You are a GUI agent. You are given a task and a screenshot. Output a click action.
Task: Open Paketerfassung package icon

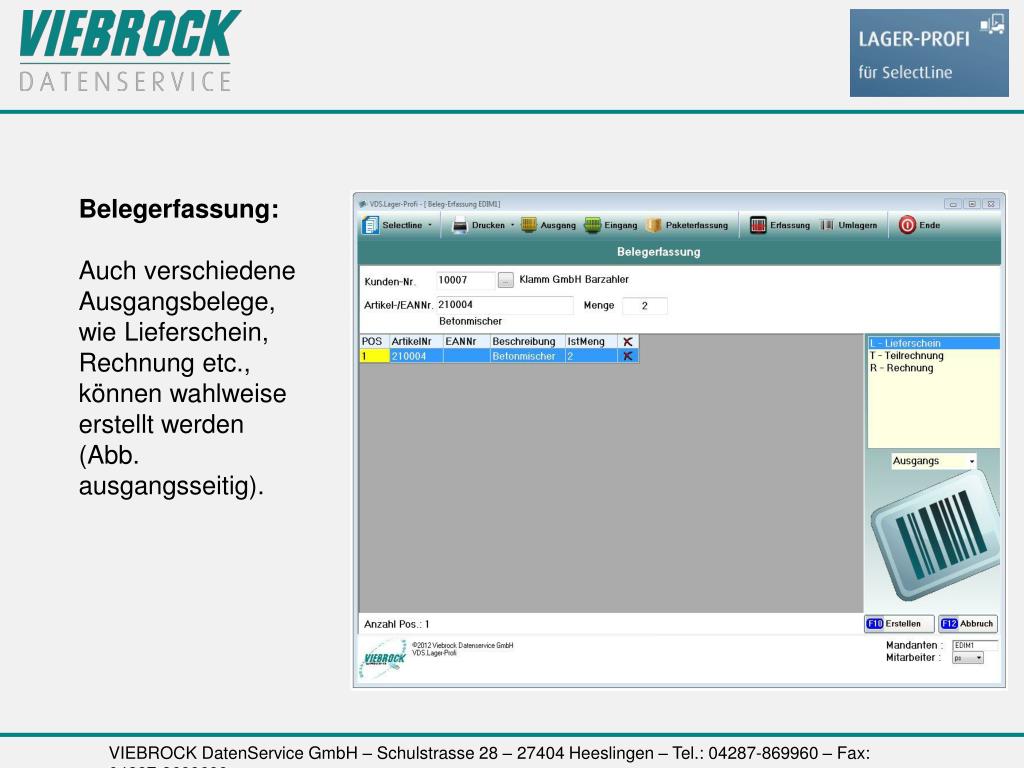654,225
